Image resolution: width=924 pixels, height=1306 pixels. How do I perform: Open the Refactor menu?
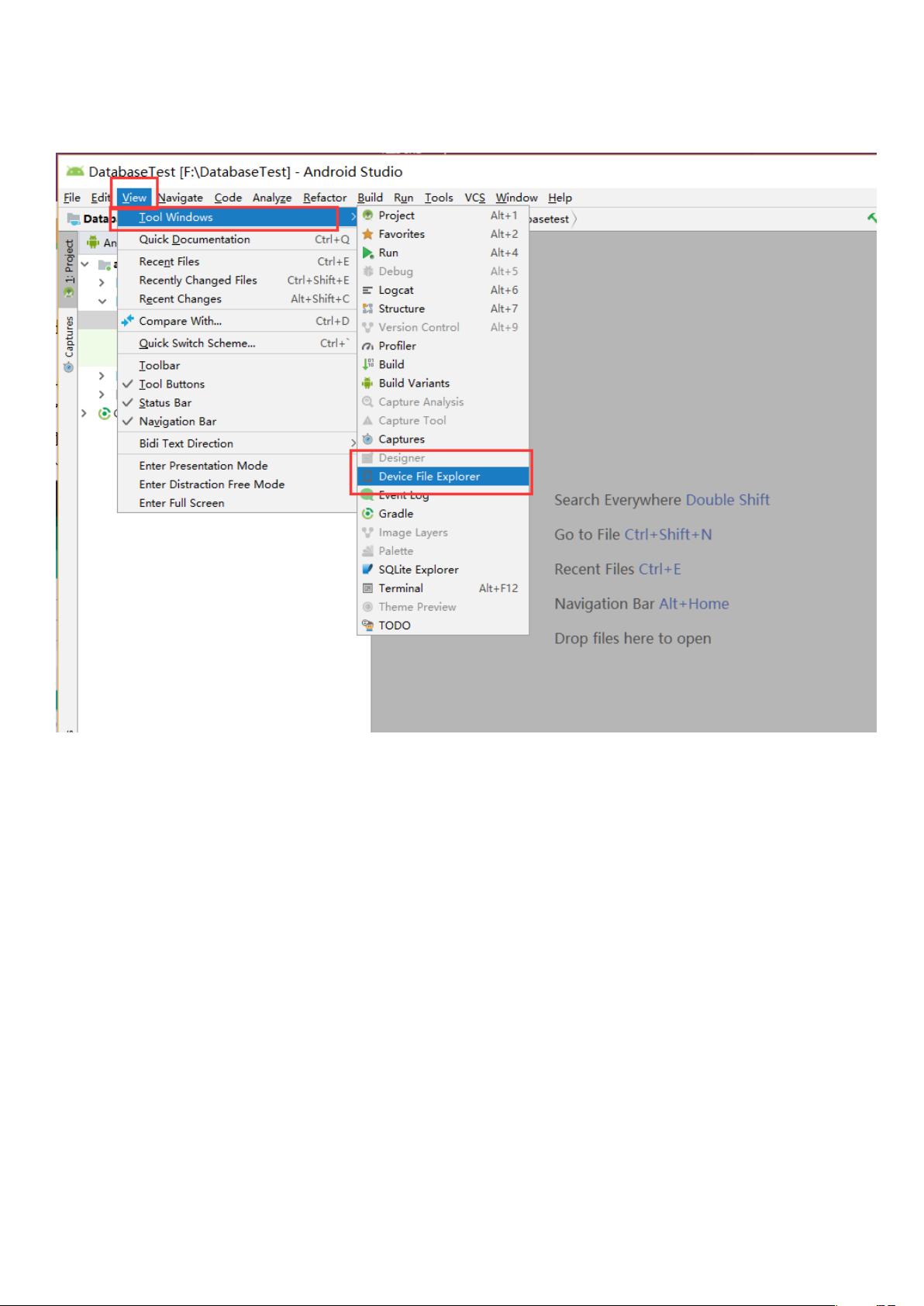pyautogui.click(x=325, y=198)
